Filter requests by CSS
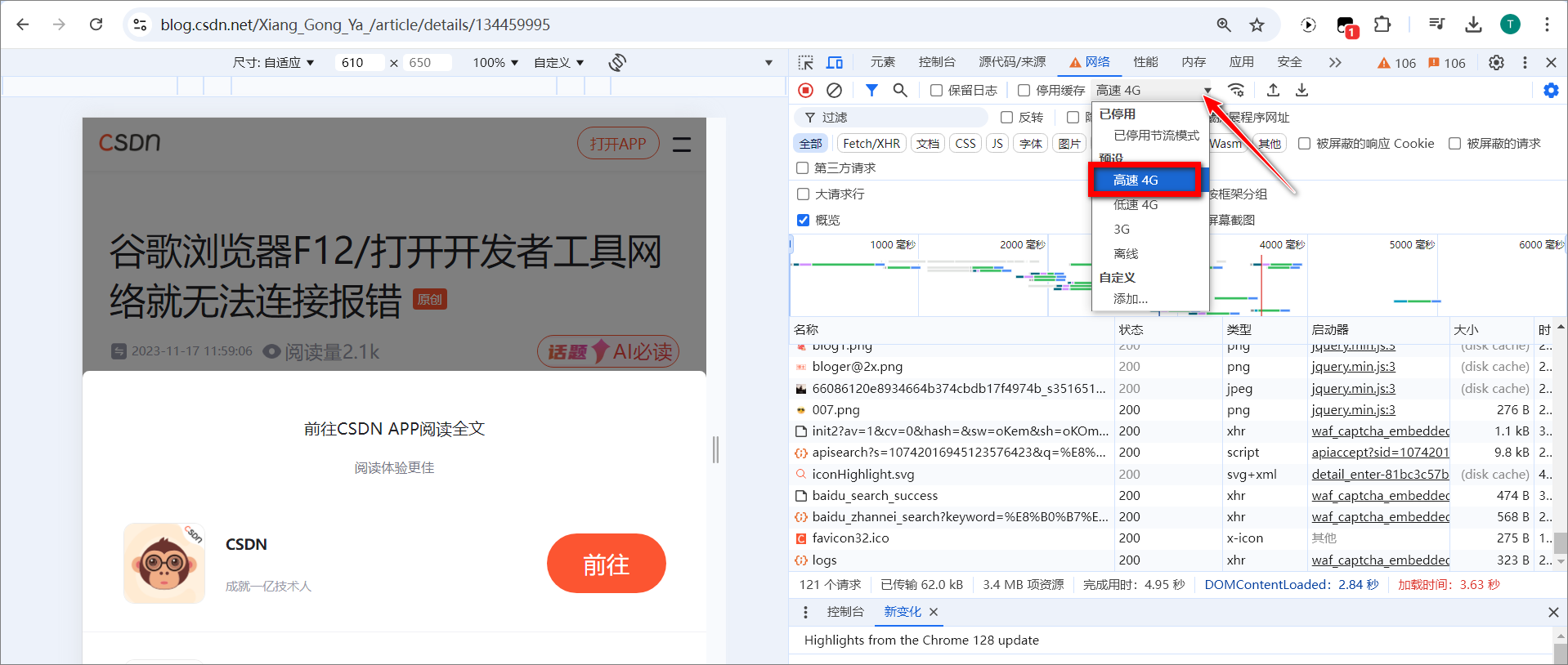The image size is (1568, 665). click(965, 143)
